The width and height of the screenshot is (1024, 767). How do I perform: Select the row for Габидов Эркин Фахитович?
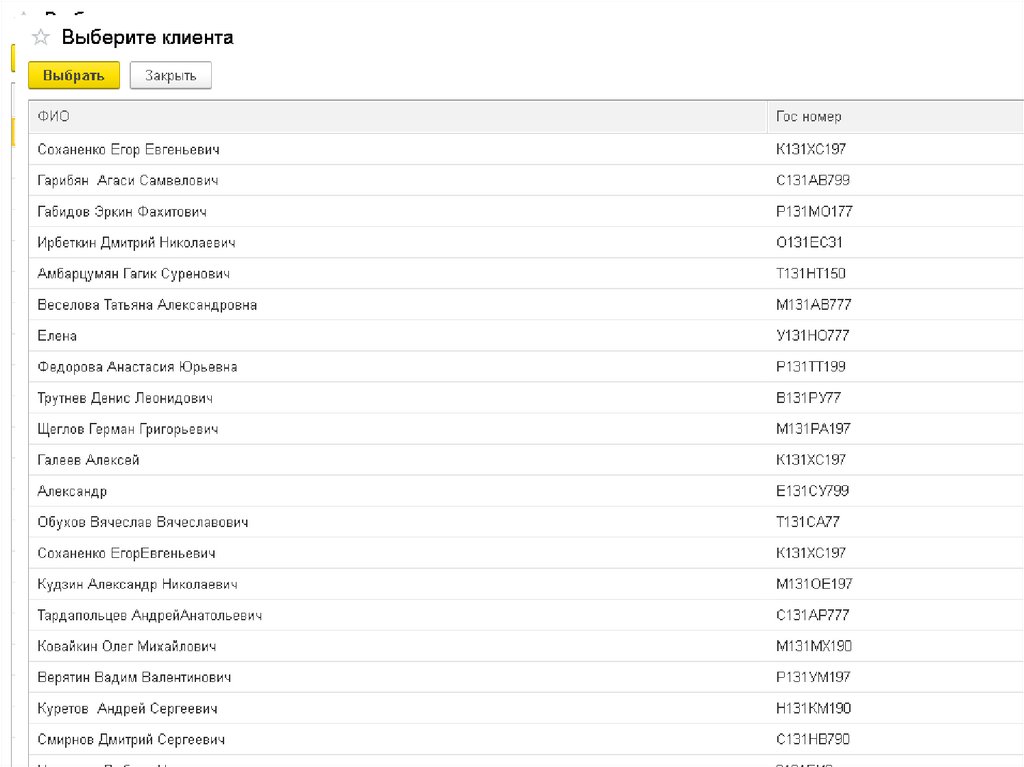point(122,212)
